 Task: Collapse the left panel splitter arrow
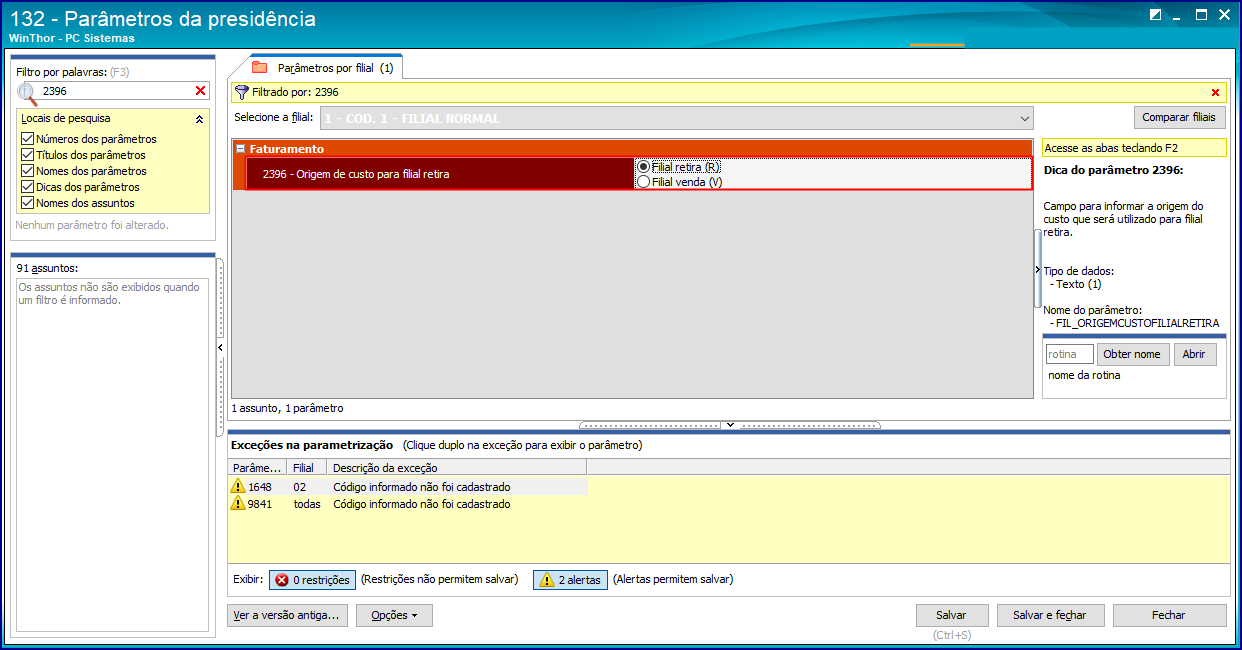pos(220,347)
